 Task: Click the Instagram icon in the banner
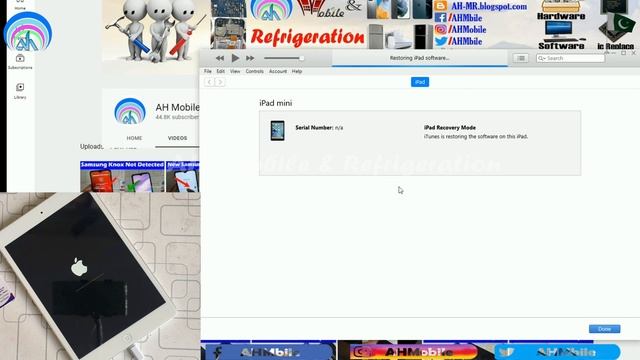point(440,29)
